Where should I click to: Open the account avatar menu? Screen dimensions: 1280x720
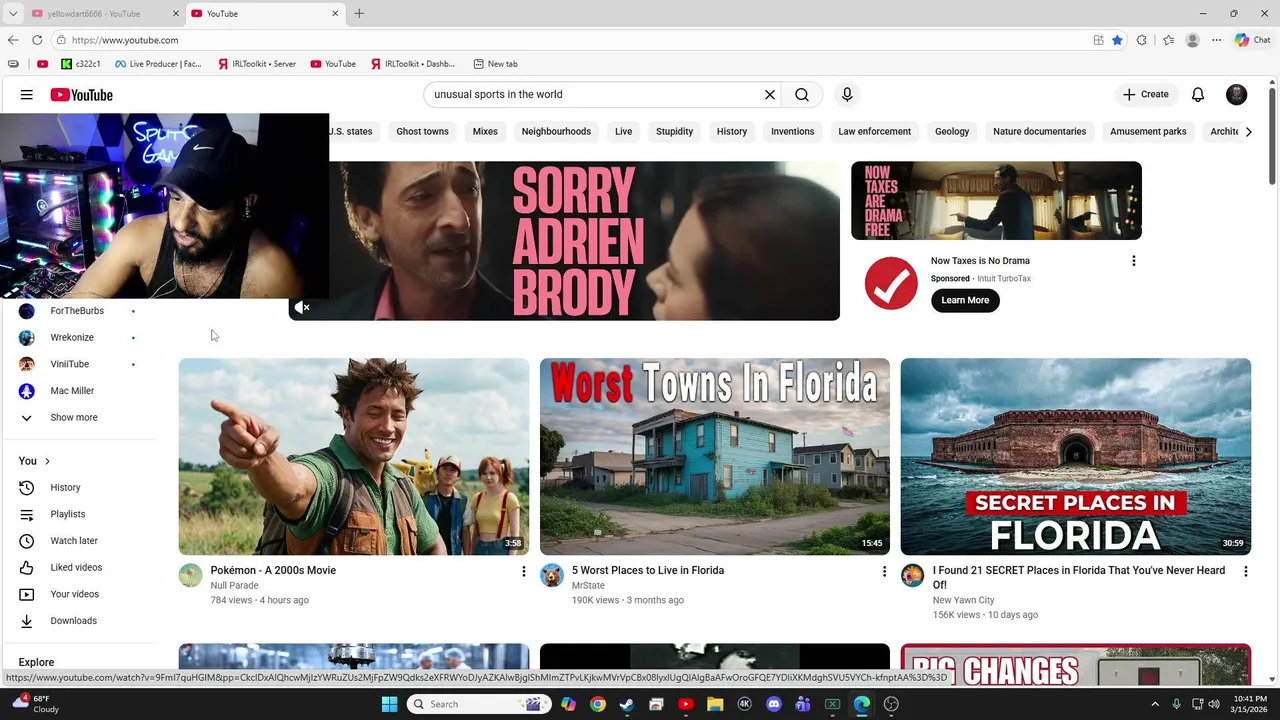tap(1237, 95)
